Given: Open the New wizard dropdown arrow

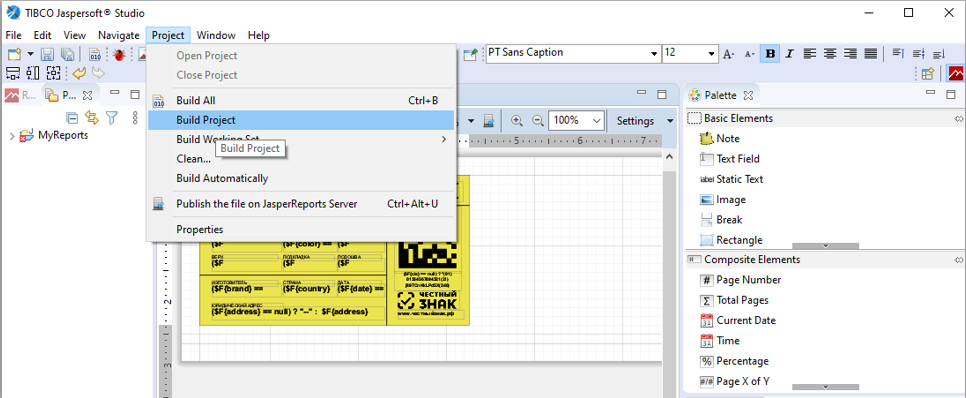Looking at the screenshot, I should pos(30,55).
